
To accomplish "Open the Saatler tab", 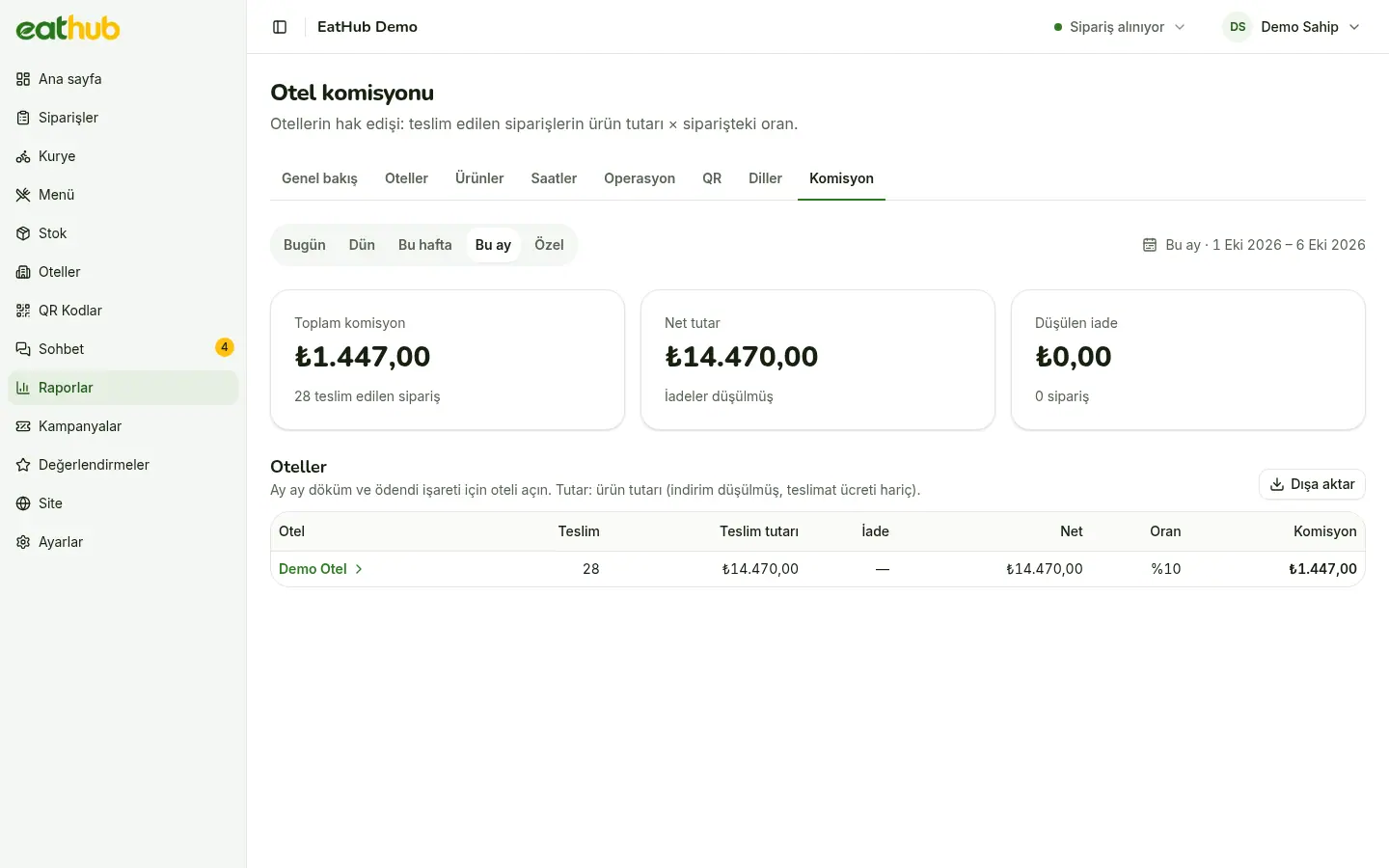I will point(554,178).
